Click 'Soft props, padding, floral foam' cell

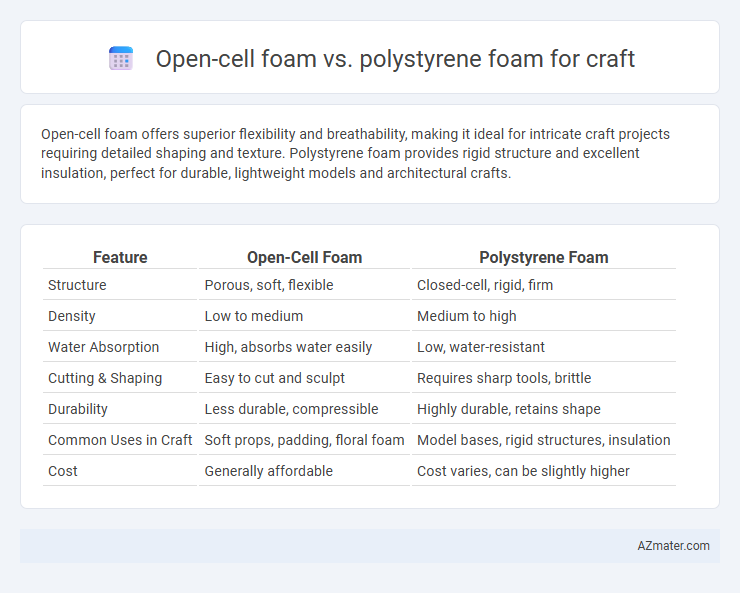[x=304, y=440]
